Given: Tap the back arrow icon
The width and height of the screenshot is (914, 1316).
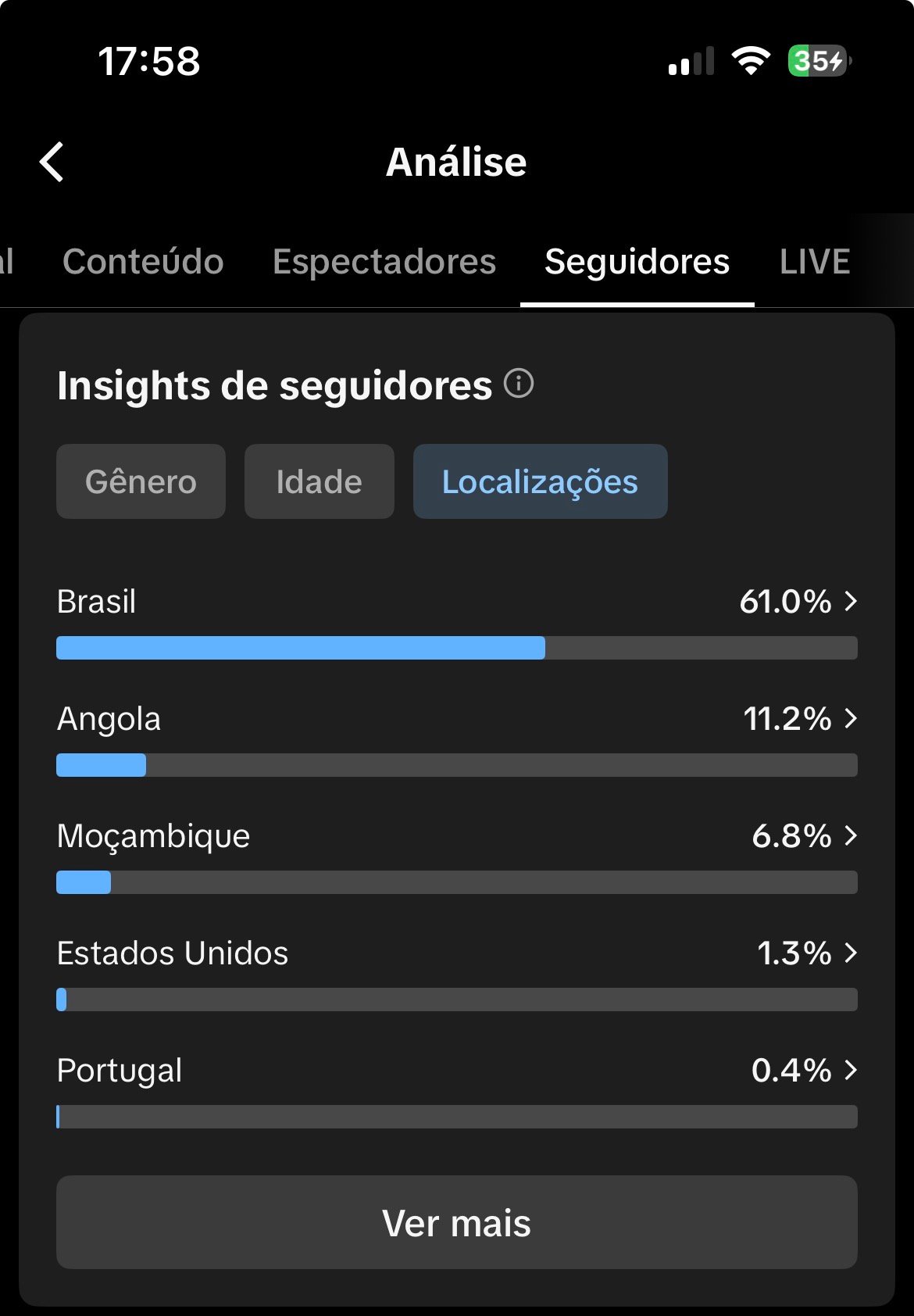Looking at the screenshot, I should [52, 162].
